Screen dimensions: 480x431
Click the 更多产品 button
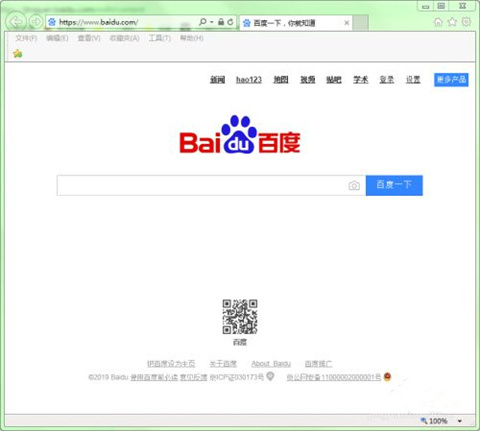[x=451, y=80]
